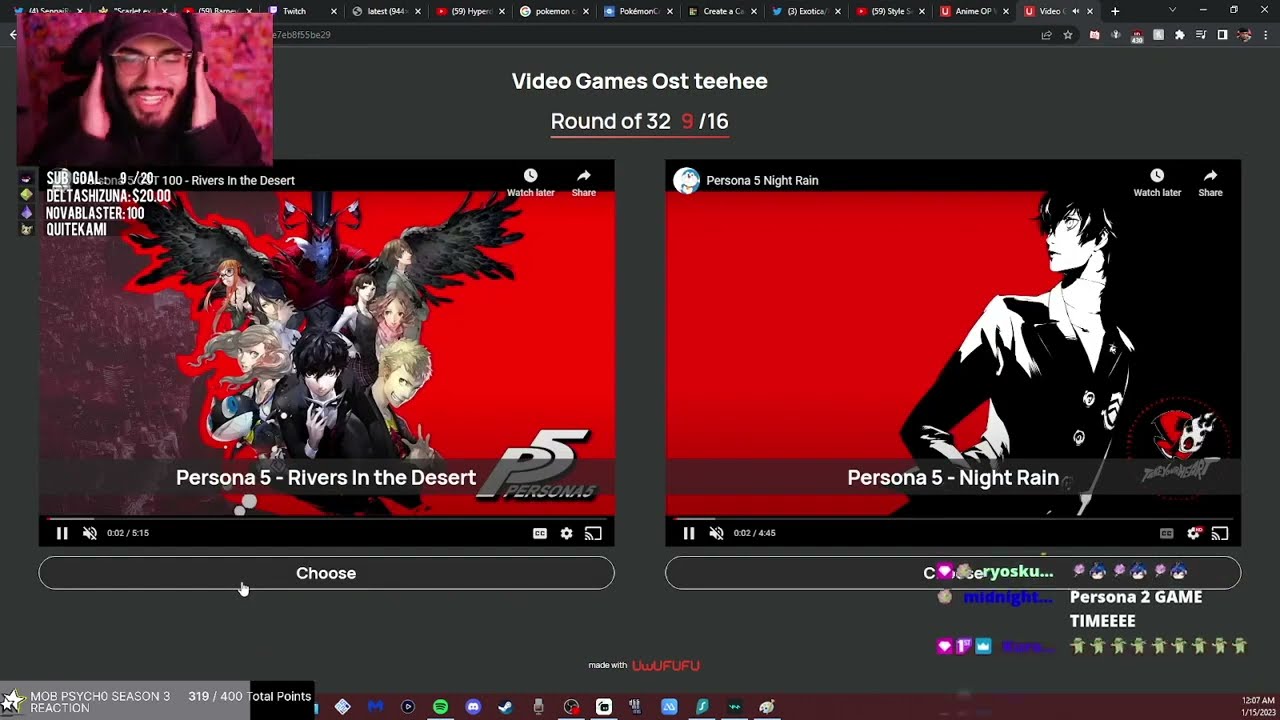1280x720 pixels.
Task: Choose Persona 5 - Night Rain
Action: tap(953, 573)
